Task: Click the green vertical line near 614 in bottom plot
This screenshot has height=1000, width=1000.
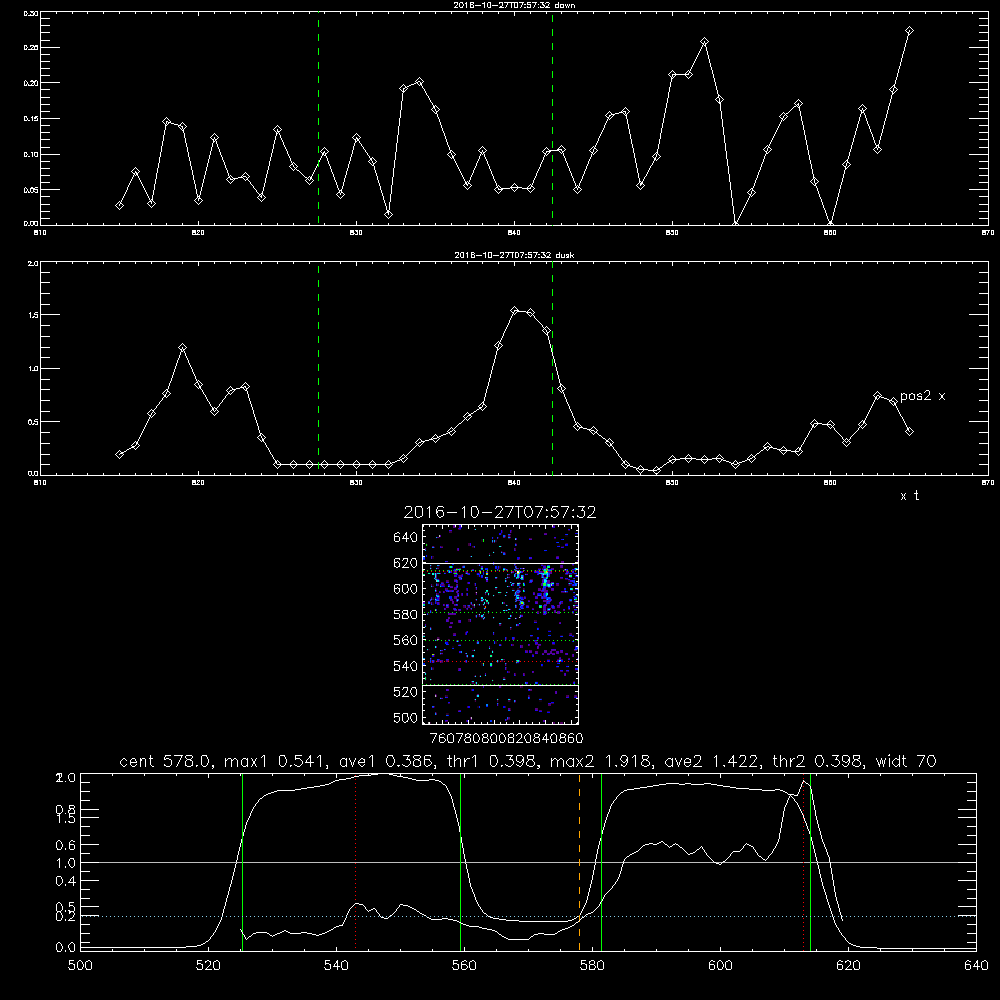Action: [x=810, y=862]
